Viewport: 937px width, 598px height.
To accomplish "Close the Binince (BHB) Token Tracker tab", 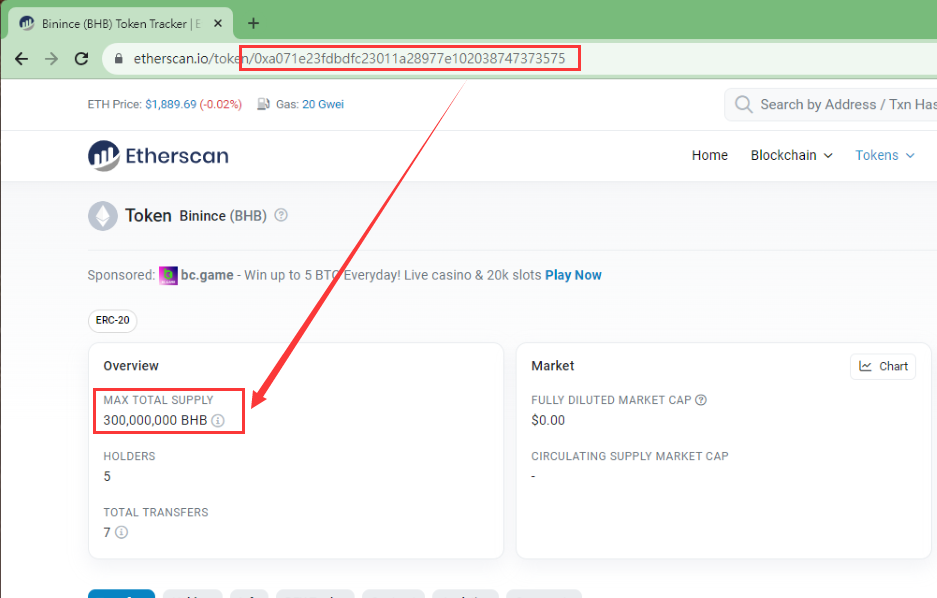I will (x=218, y=23).
